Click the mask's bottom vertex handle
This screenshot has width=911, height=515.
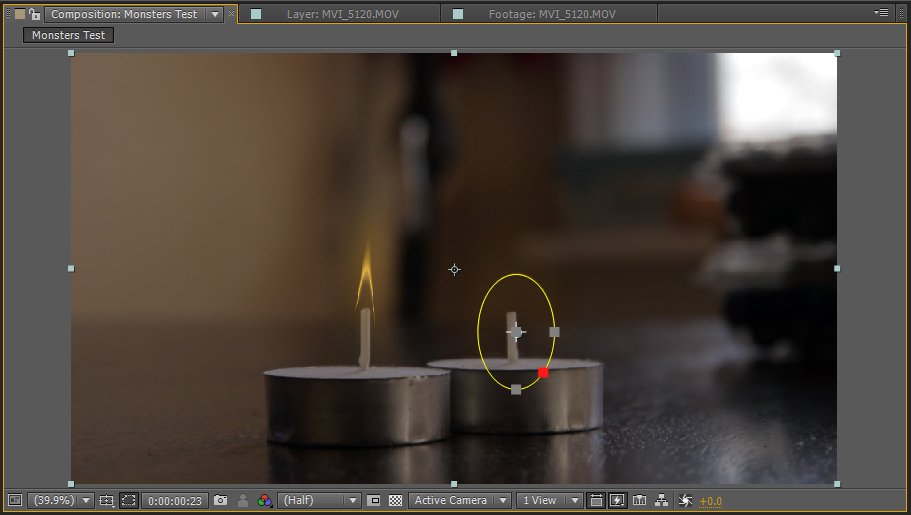(516, 389)
